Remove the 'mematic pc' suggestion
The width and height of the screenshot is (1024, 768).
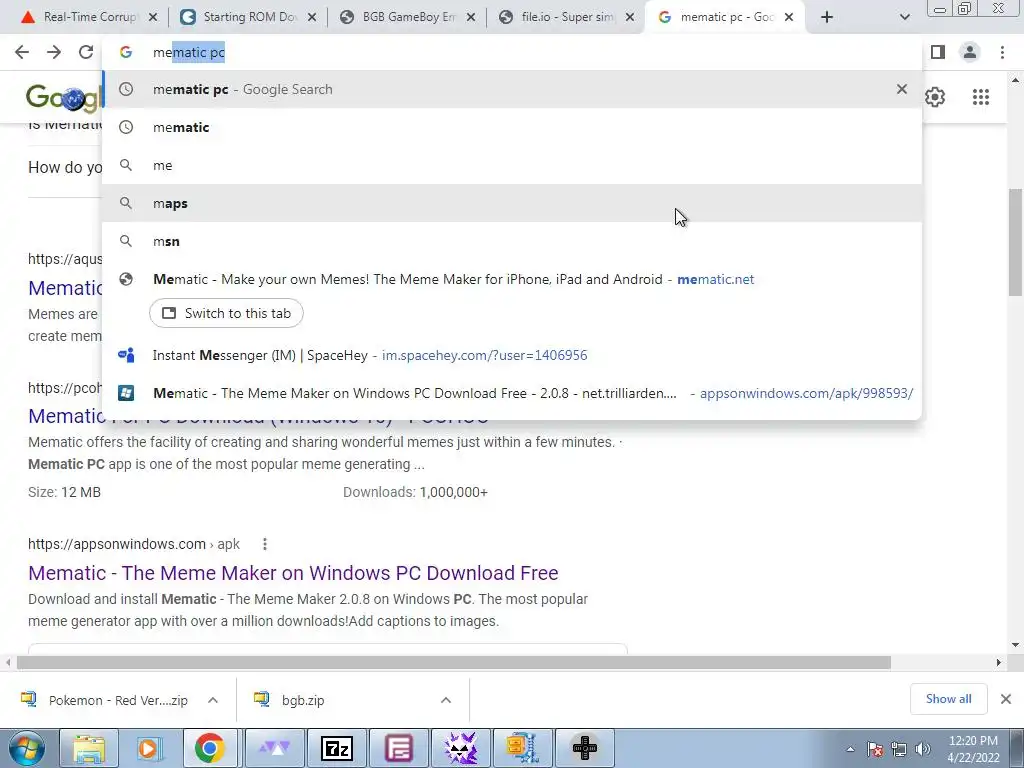click(902, 89)
